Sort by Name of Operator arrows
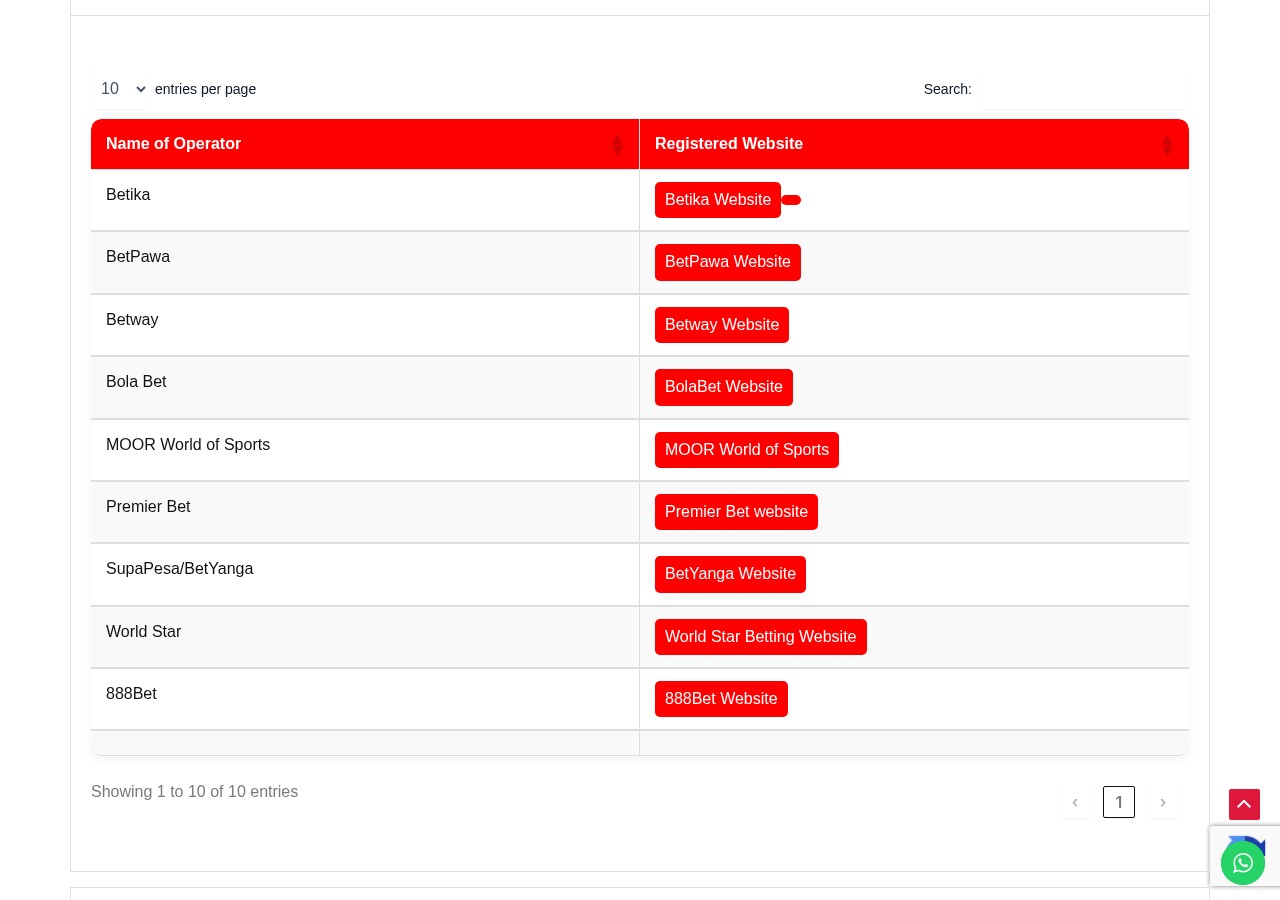This screenshot has height=900, width=1280. click(x=617, y=145)
